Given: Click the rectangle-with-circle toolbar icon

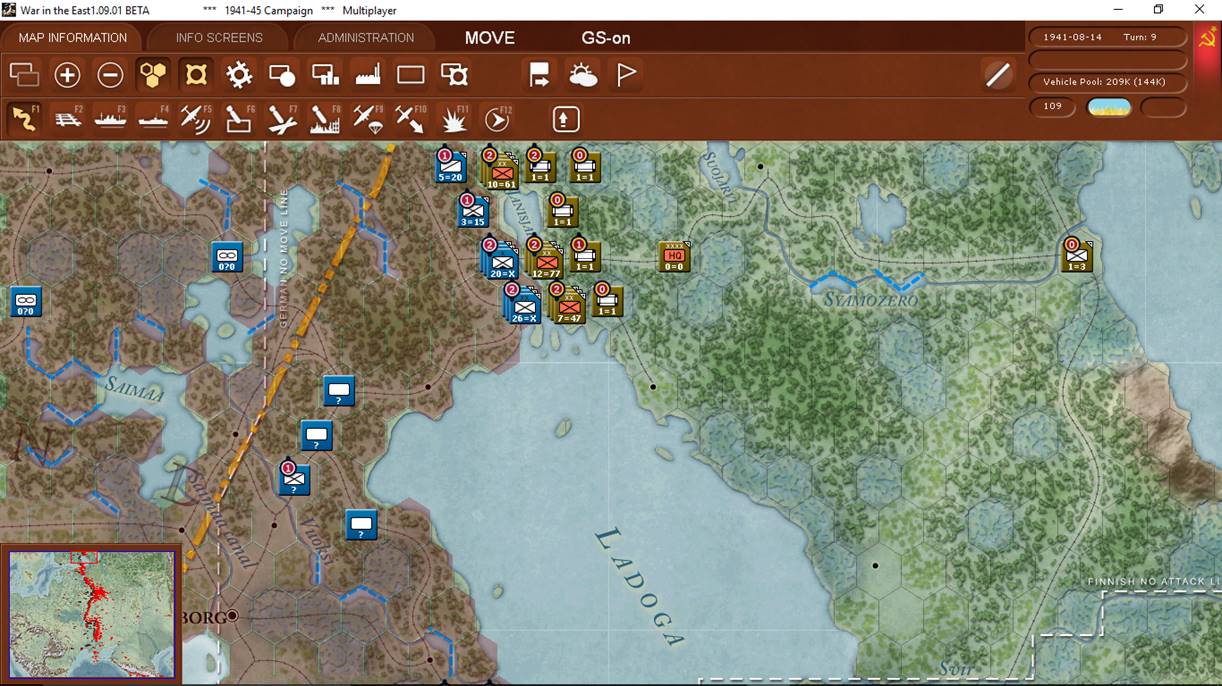Looking at the screenshot, I should pos(282,75).
